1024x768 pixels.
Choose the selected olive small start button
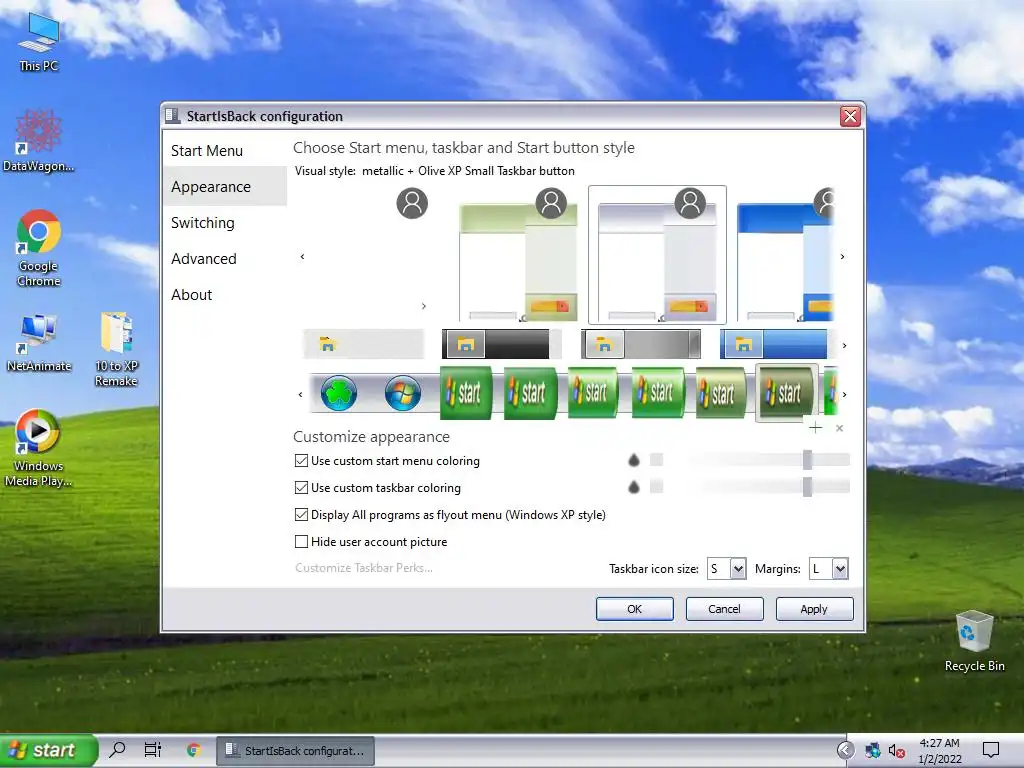pyautogui.click(x=786, y=393)
